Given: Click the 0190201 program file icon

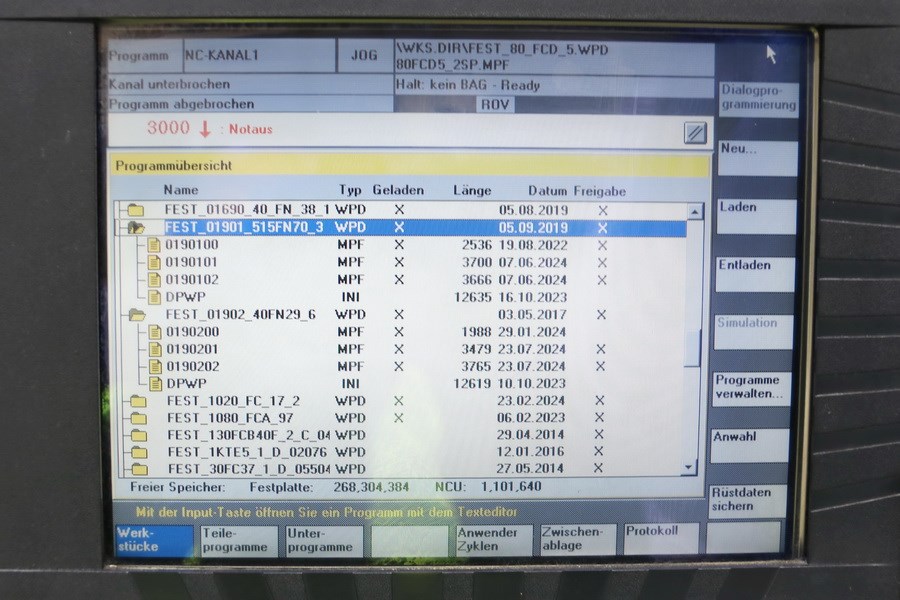Looking at the screenshot, I should point(154,349).
